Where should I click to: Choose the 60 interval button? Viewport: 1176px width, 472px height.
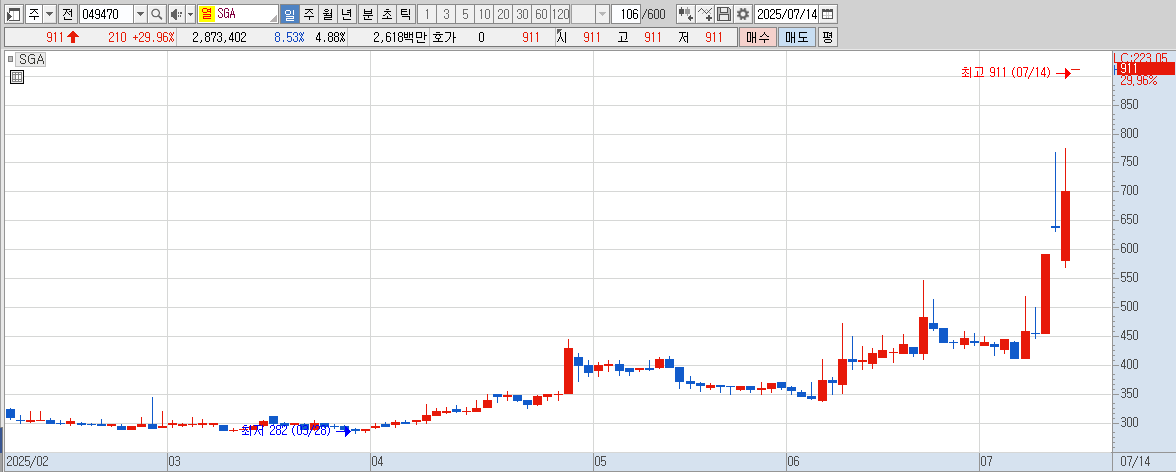pyautogui.click(x=541, y=14)
